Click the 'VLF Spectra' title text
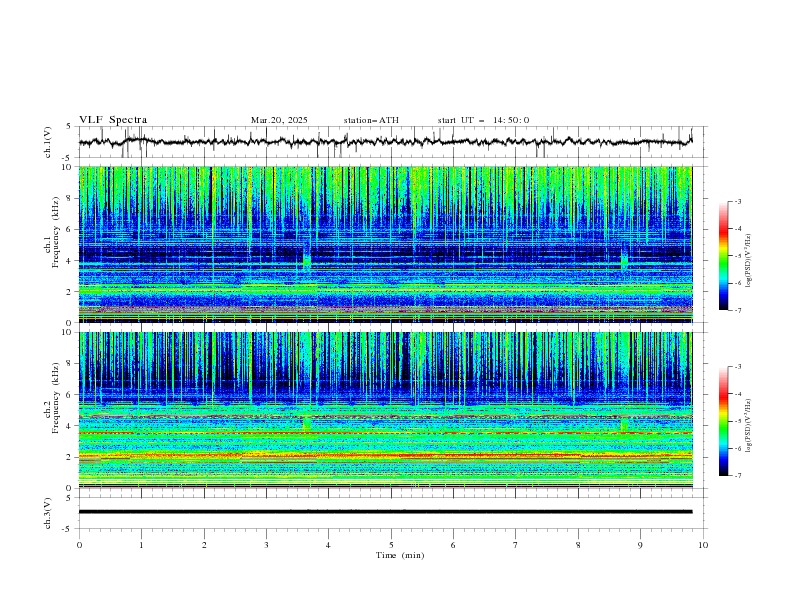The width and height of the screenshot is (792, 612). pyautogui.click(x=113, y=120)
